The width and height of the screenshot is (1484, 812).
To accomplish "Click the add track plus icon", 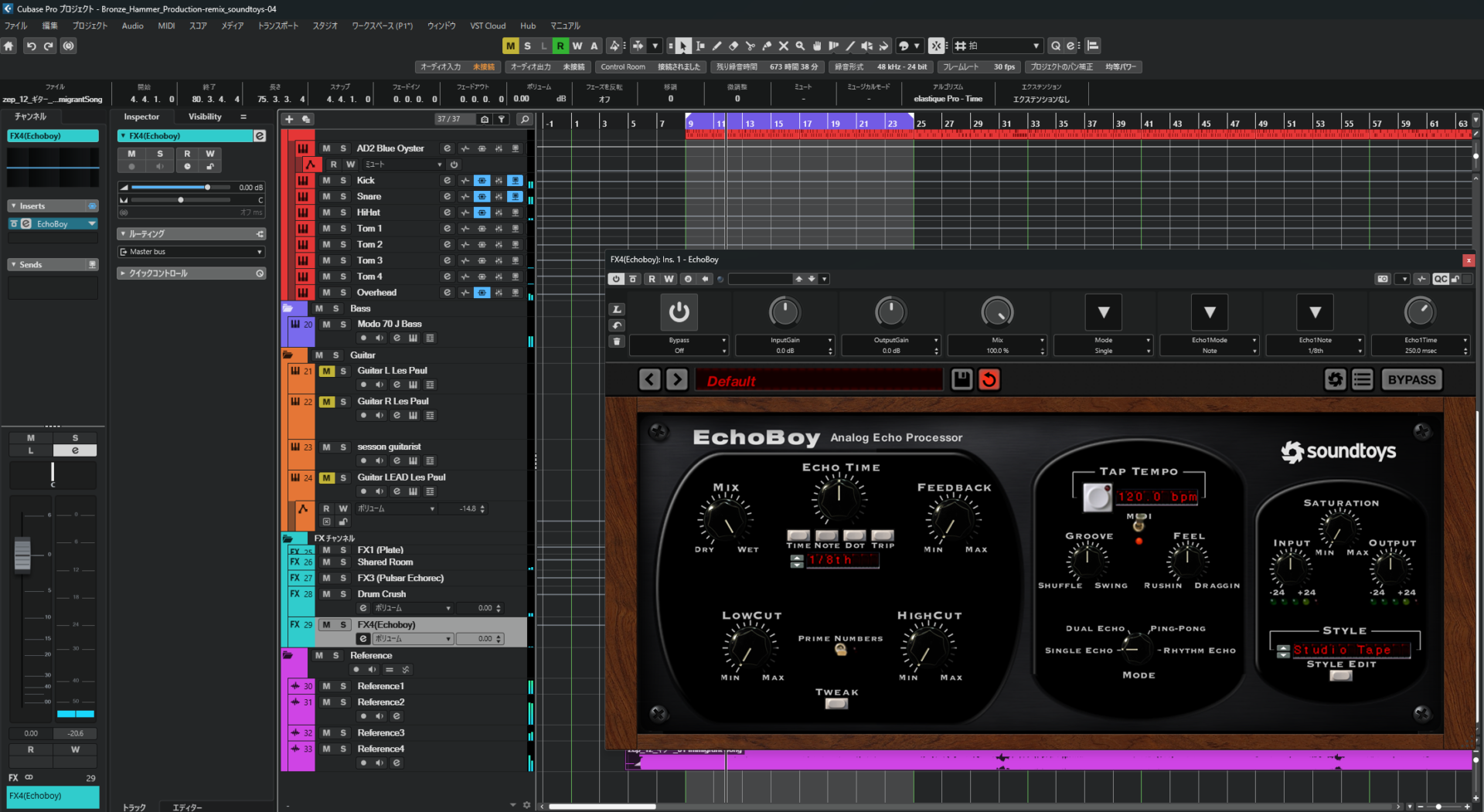I will pos(289,119).
